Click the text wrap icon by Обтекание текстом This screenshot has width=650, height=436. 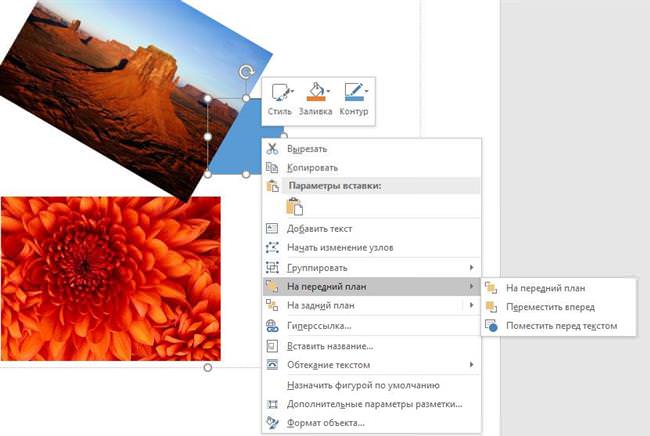[x=272, y=365]
